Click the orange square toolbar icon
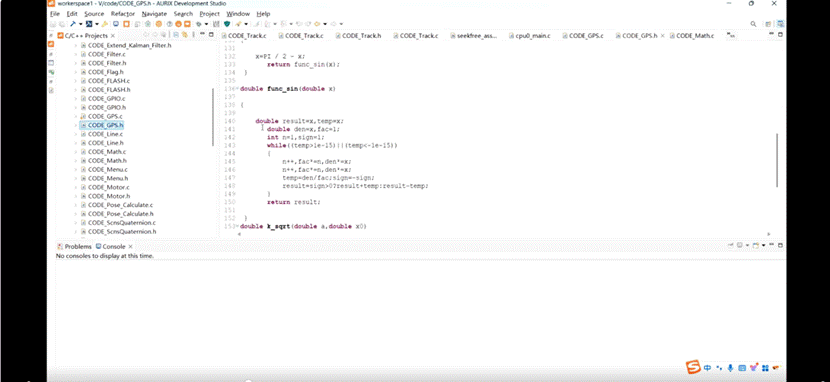830x382 pixels. tap(126, 24)
